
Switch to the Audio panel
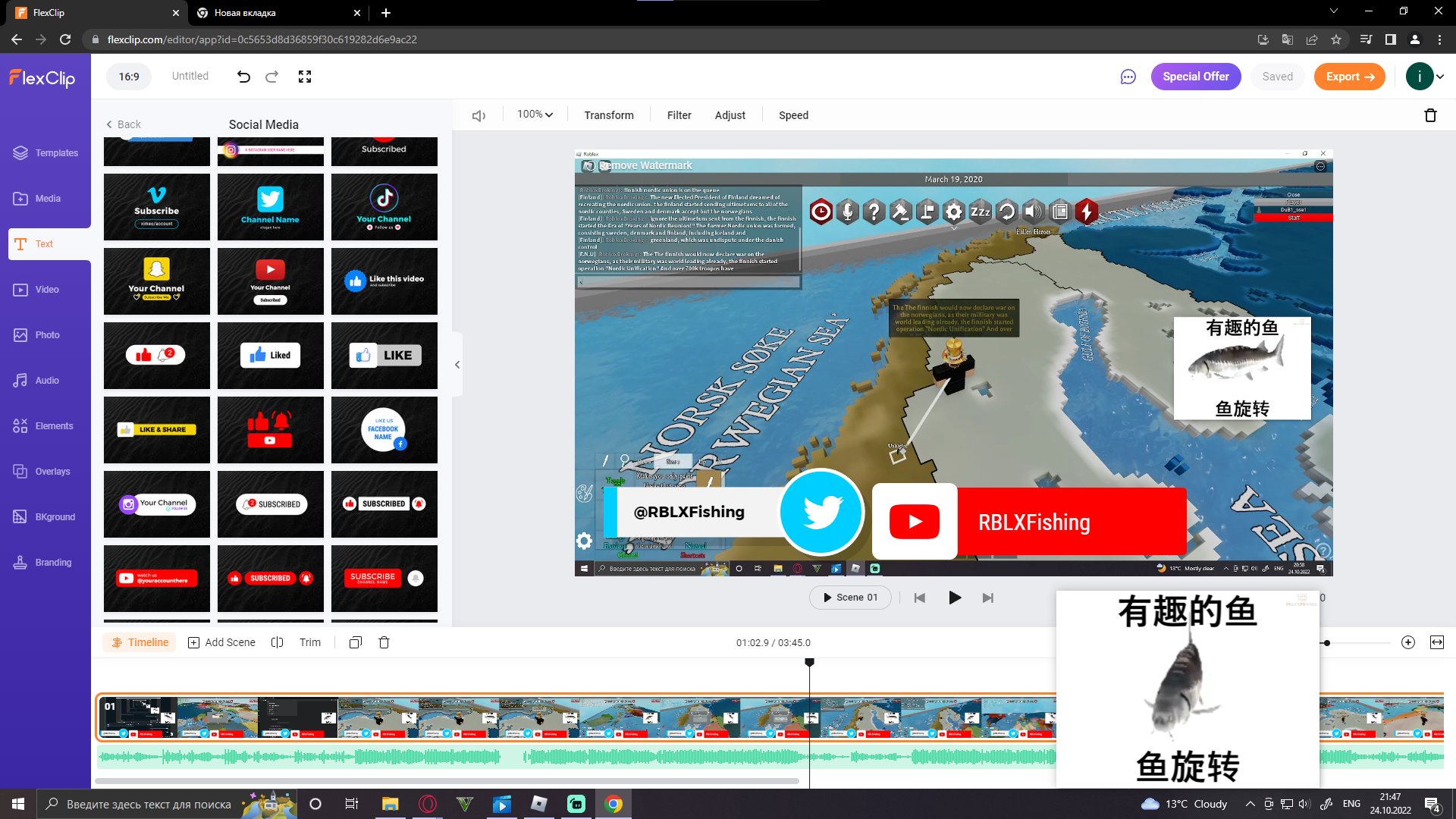coord(46,380)
